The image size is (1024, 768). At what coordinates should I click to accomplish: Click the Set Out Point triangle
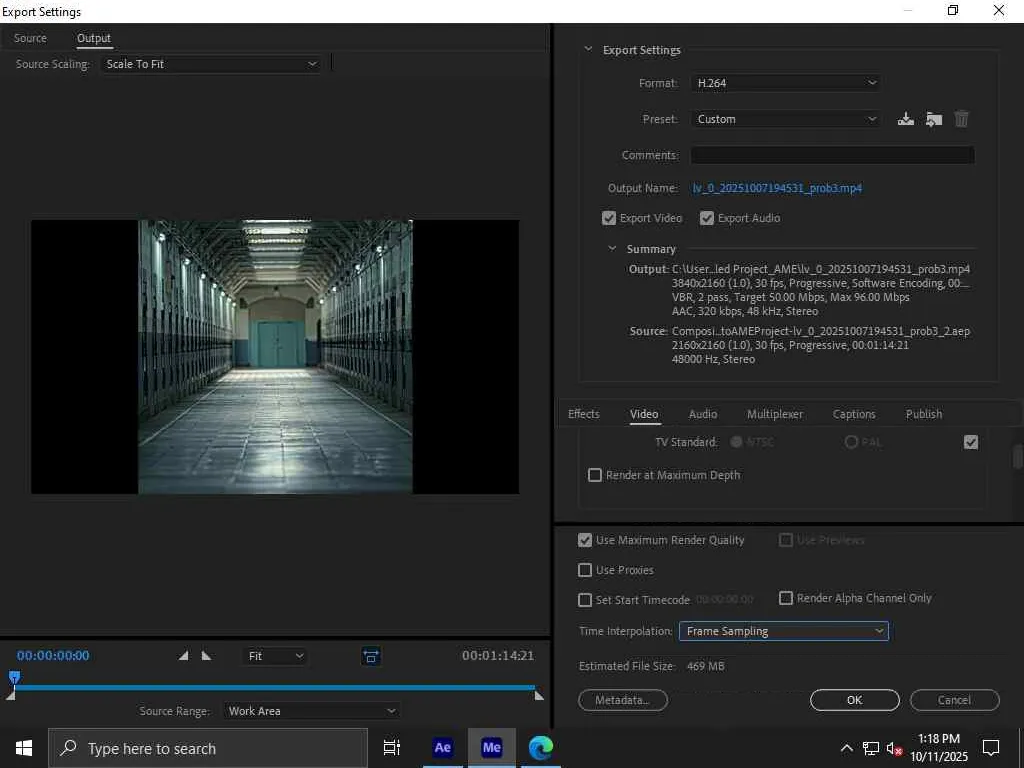point(207,656)
